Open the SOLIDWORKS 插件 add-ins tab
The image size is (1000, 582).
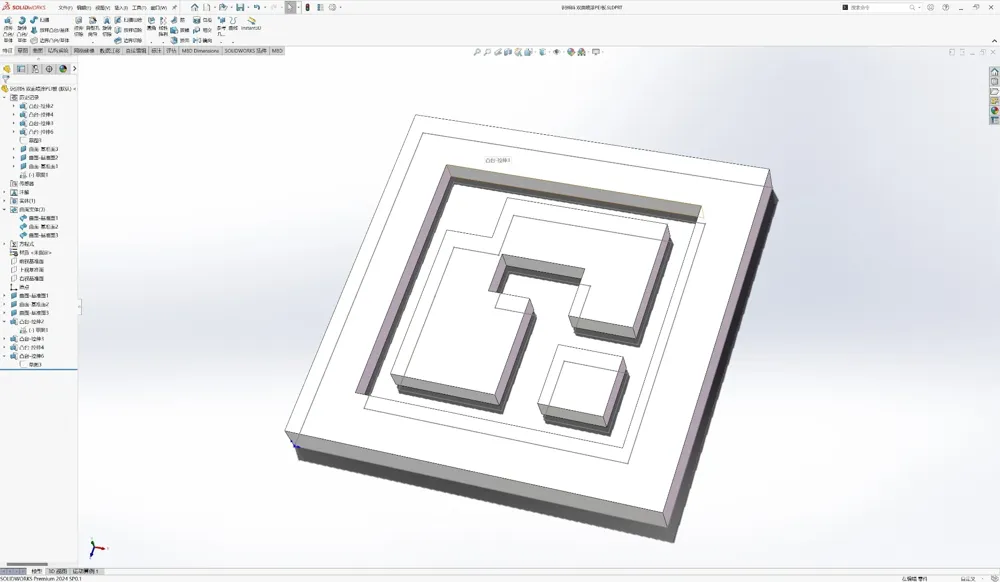click(x=246, y=50)
